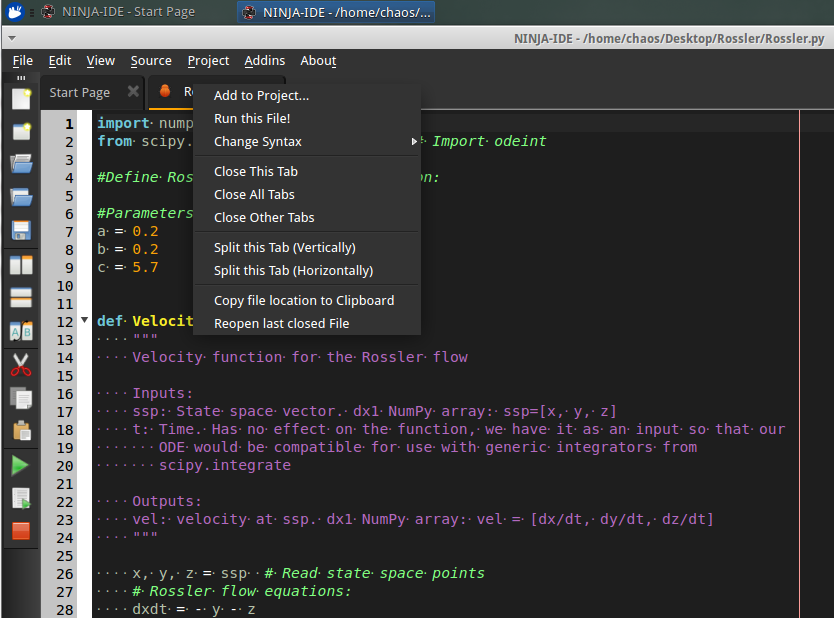This screenshot has height=618, width=834.
Task: Click the Run File document icon
Action: (x=21, y=499)
